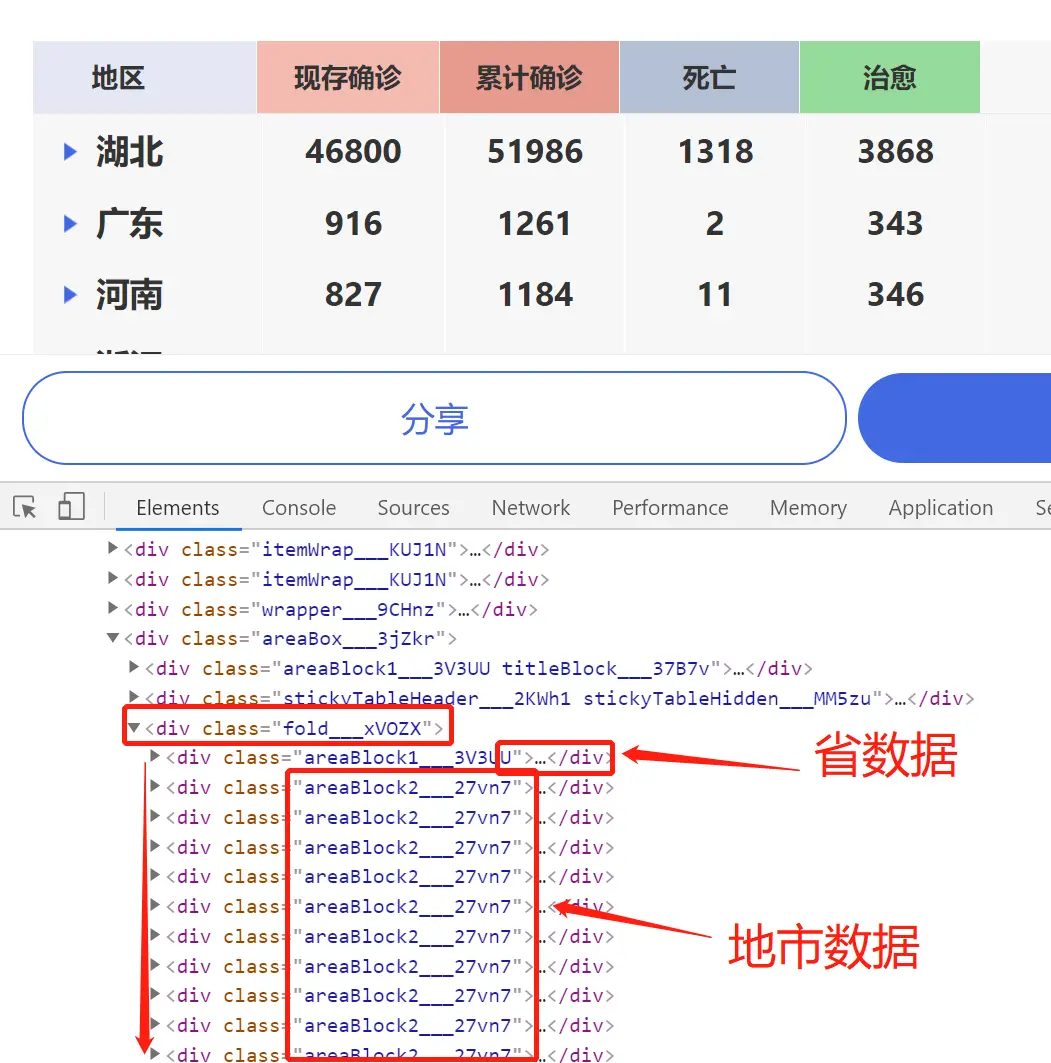Viewport: 1051px width, 1063px height.
Task: Click value 1261 in 广东 row
Action: pyautogui.click(x=535, y=223)
